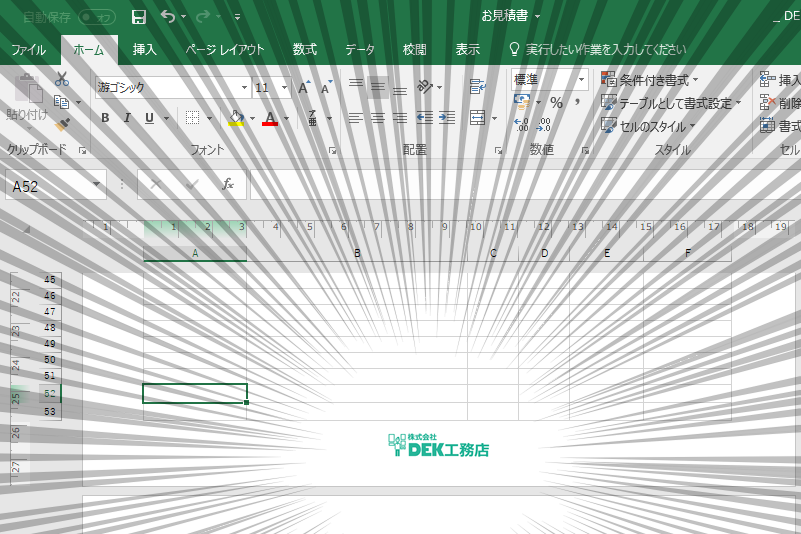The height and width of the screenshot is (534, 801).
Task: Apply percent style formatting
Action: click(556, 103)
